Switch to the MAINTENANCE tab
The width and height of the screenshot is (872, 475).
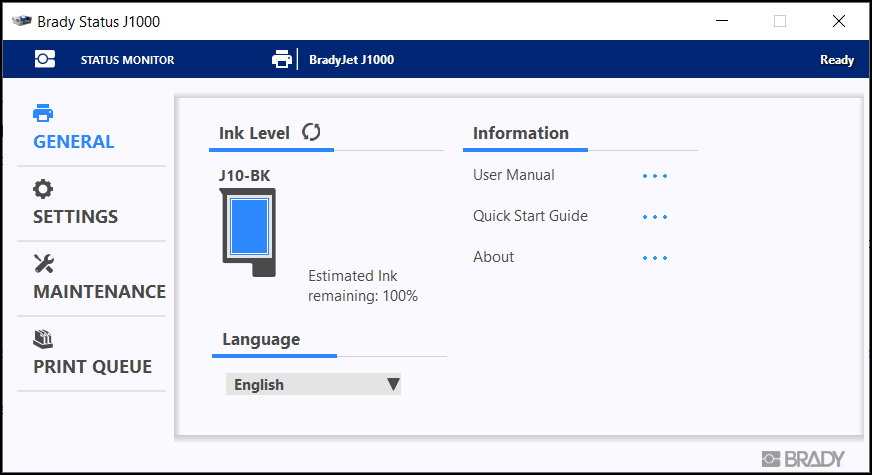[x=100, y=292]
